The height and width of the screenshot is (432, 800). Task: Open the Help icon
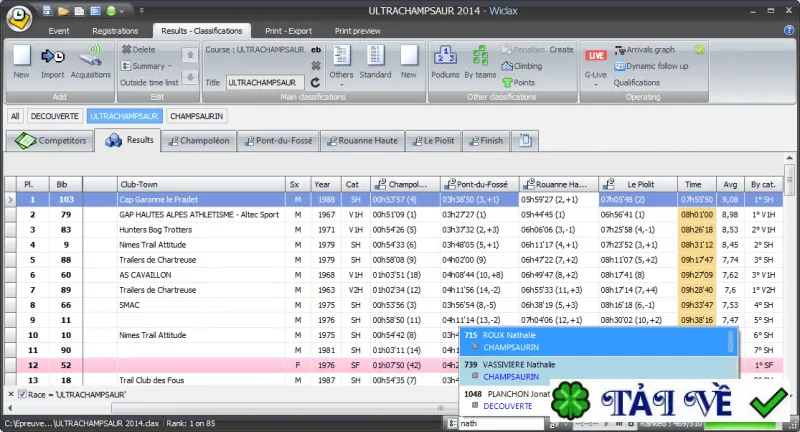click(x=788, y=30)
